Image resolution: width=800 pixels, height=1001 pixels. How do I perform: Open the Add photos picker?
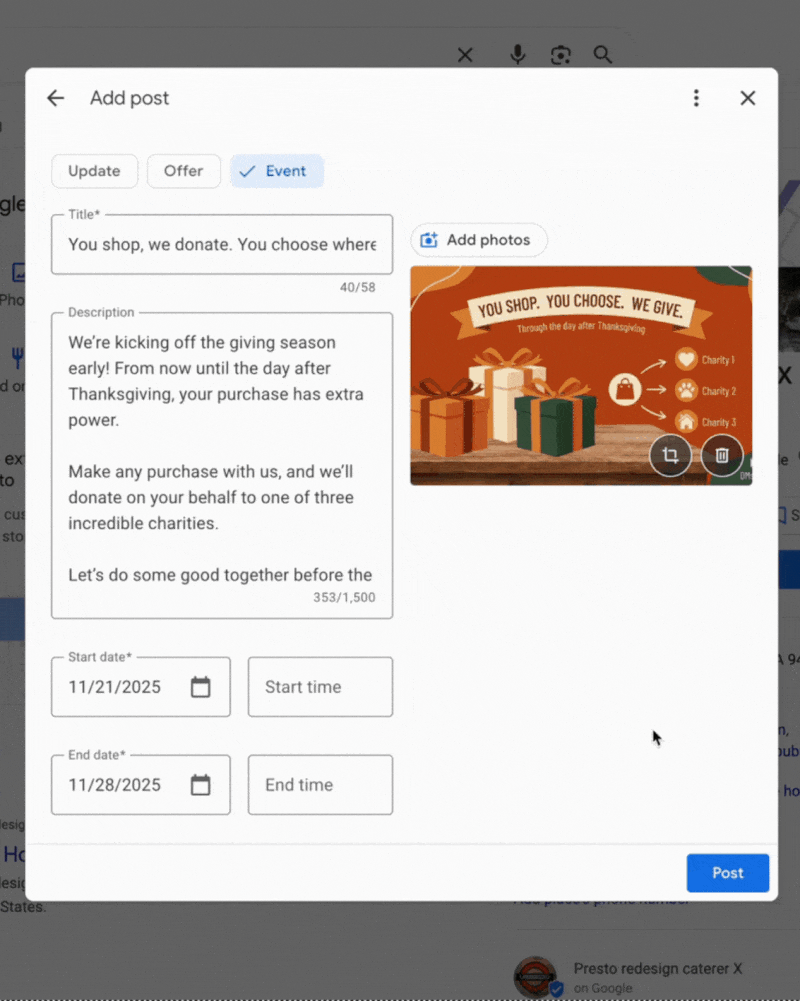click(478, 240)
